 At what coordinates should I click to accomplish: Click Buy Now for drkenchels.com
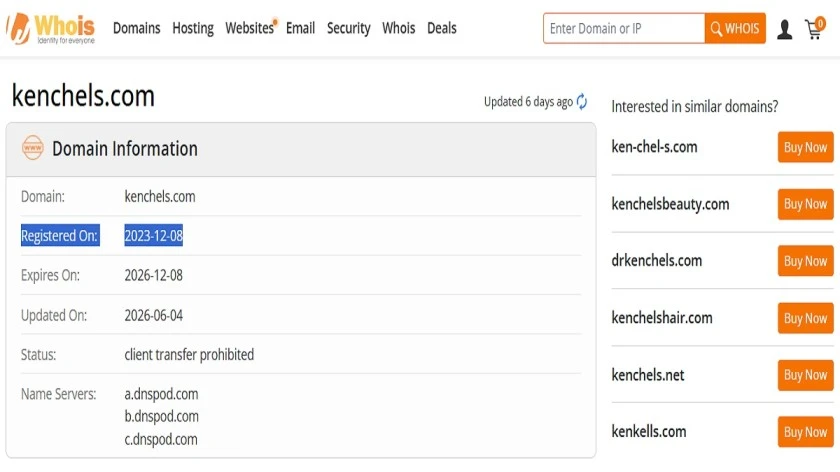[x=805, y=261]
